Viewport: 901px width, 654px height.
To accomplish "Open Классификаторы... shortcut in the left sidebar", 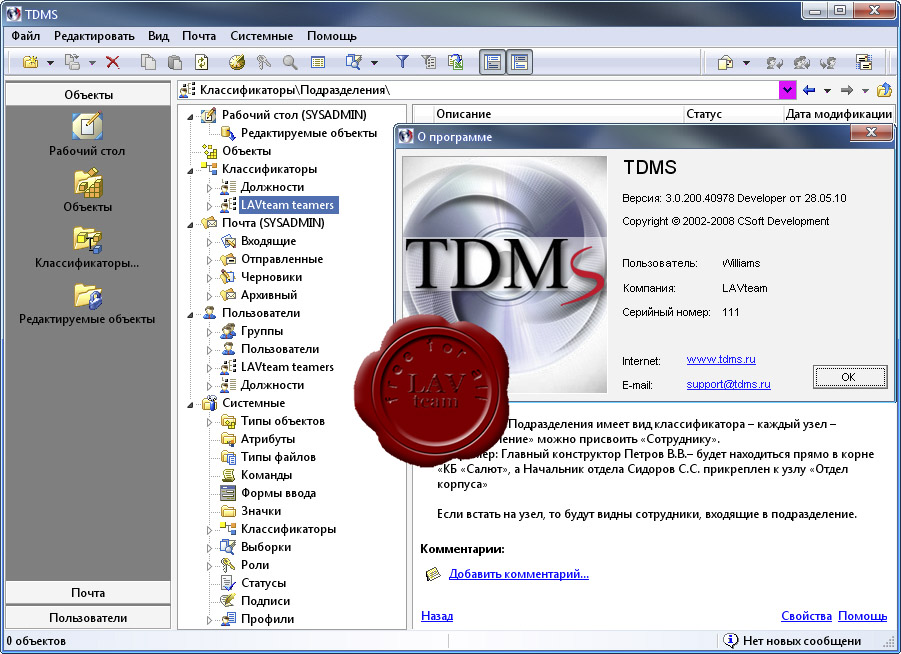I will (87, 247).
